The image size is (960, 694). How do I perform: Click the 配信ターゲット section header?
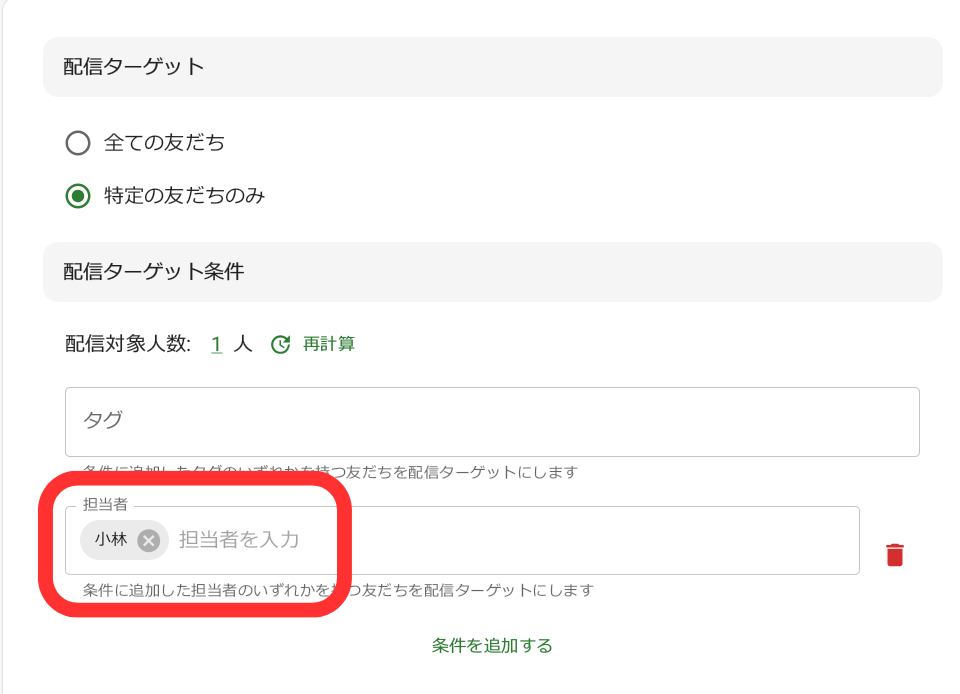(134, 67)
